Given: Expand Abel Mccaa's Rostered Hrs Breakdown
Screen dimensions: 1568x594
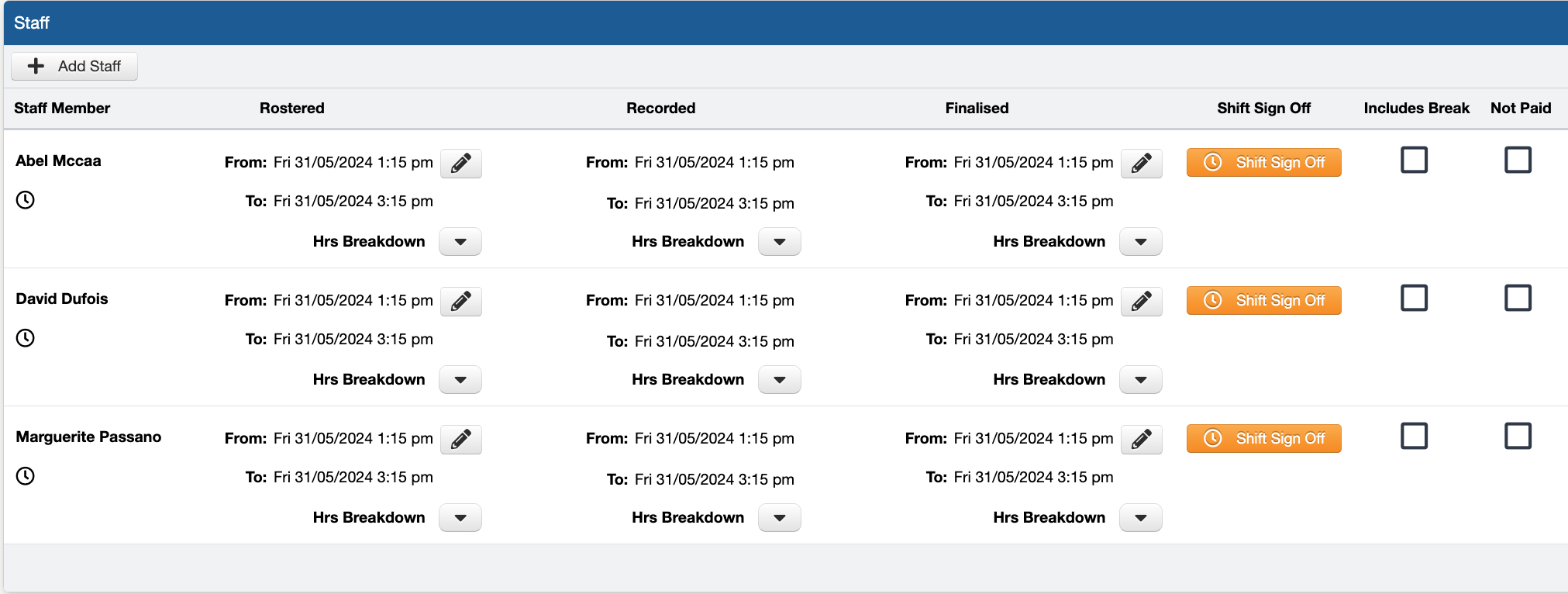Looking at the screenshot, I should click(x=460, y=242).
